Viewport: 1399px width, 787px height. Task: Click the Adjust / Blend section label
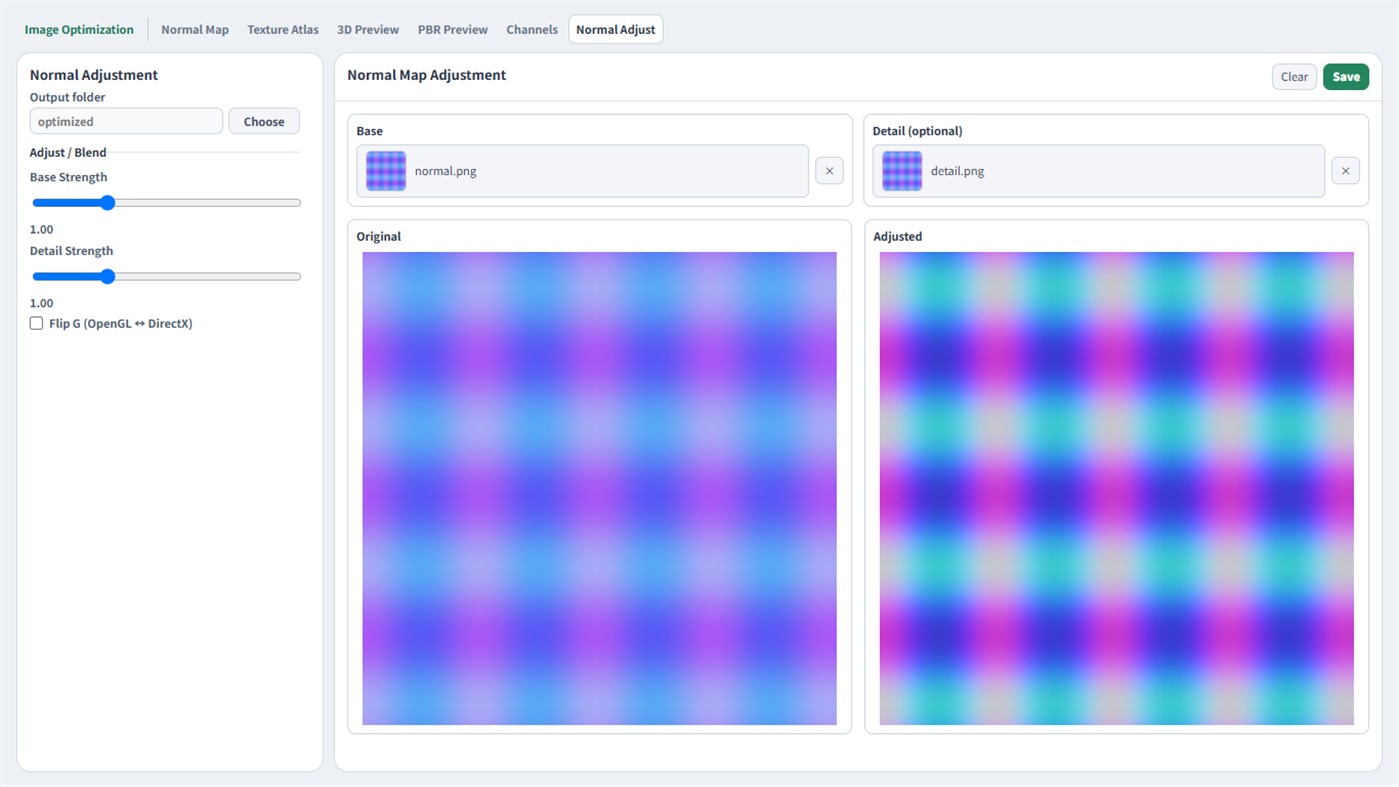point(68,153)
